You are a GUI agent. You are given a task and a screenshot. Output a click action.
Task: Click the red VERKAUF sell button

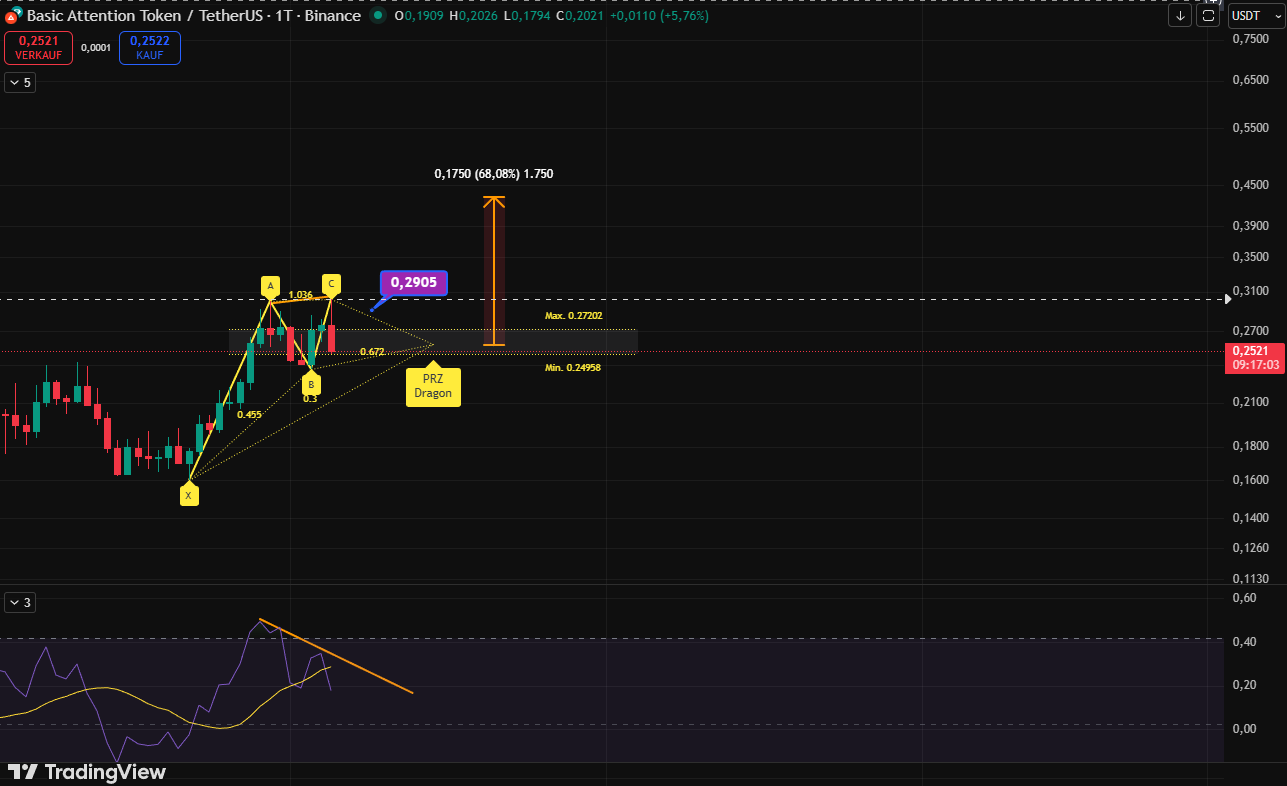tap(39, 48)
